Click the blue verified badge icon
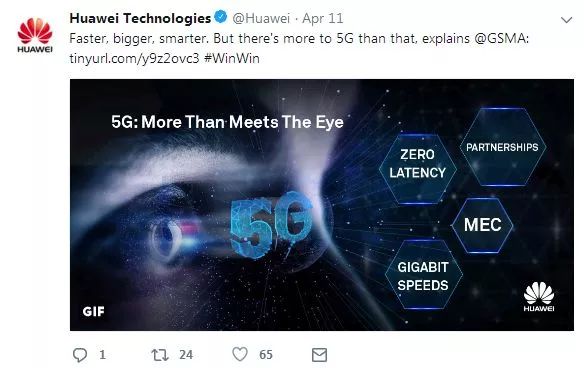Screen dimensions: 584x368 tap(221, 17)
